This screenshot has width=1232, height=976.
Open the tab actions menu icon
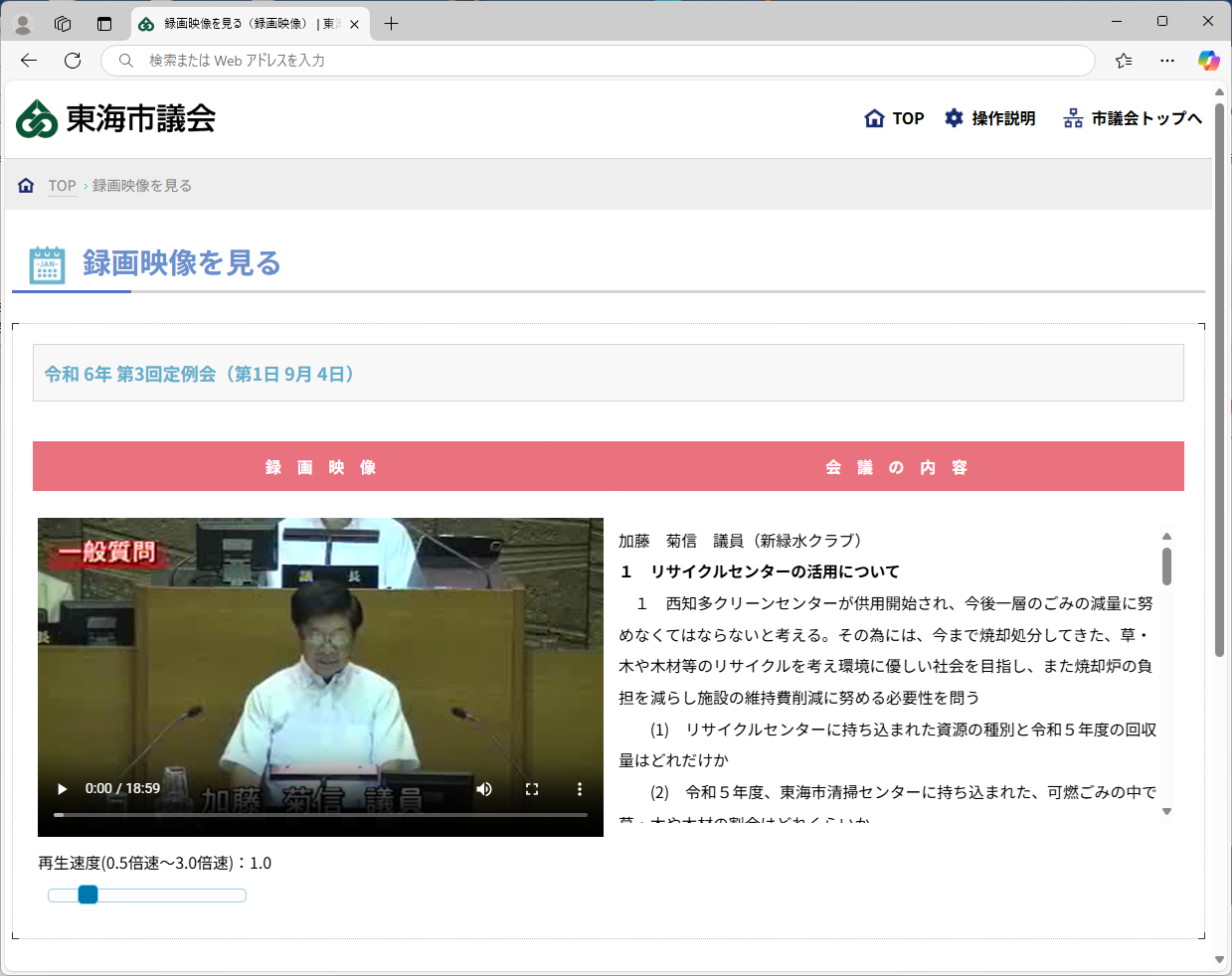pos(104,23)
